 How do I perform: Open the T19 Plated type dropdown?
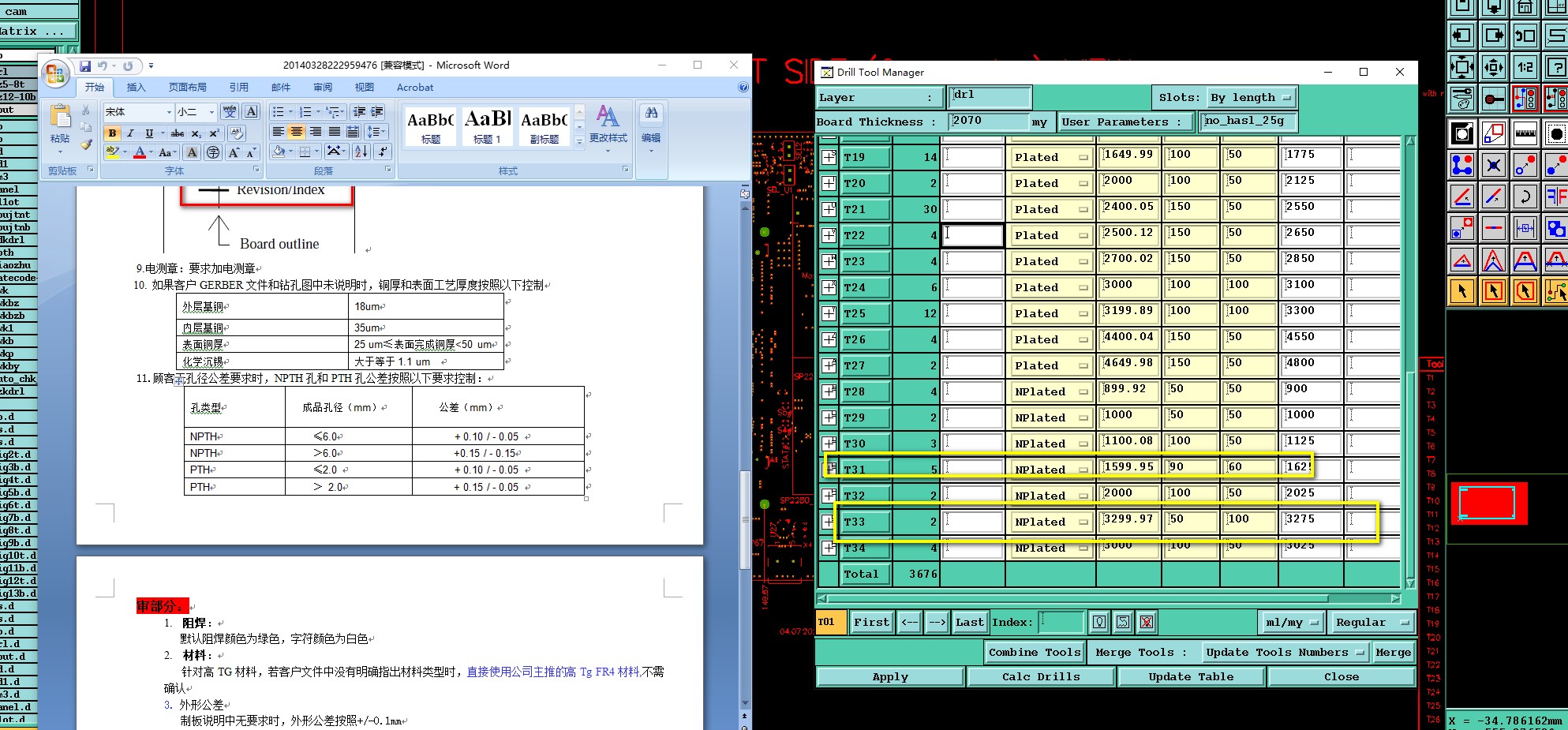[x=1051, y=158]
